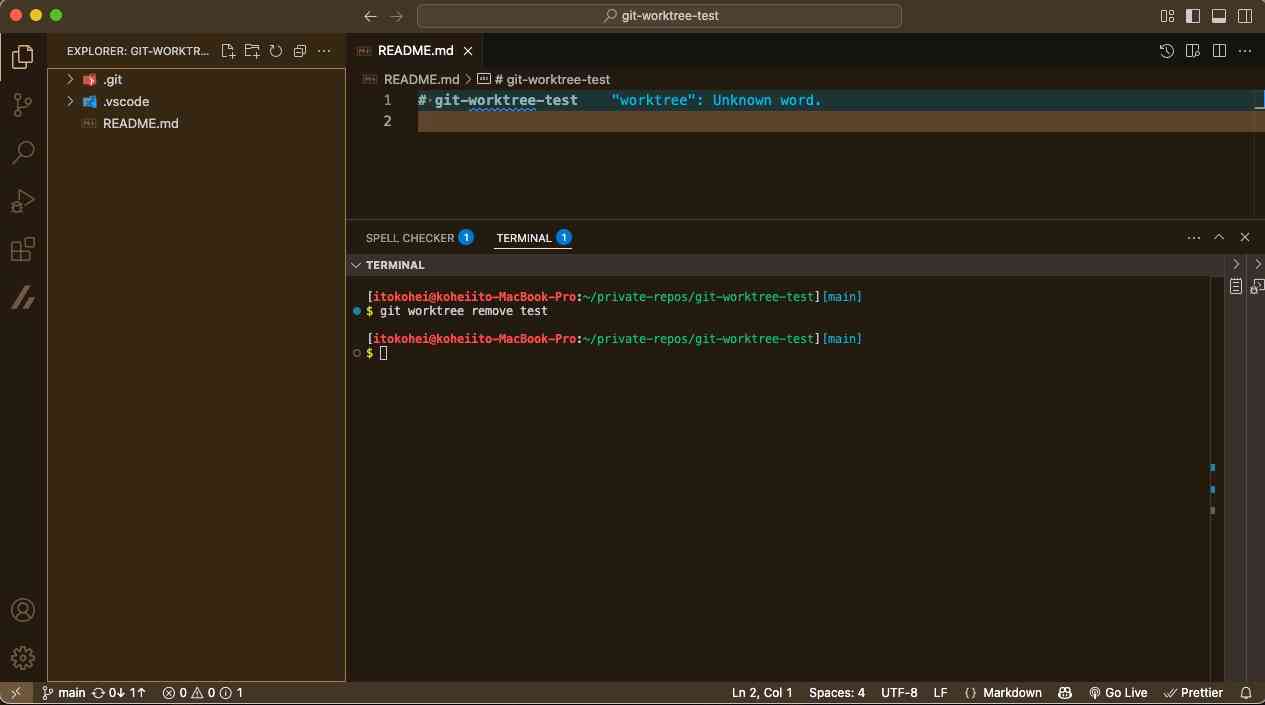1265x705 pixels.
Task: Toggle secondary side bar layout button
Action: [1245, 16]
